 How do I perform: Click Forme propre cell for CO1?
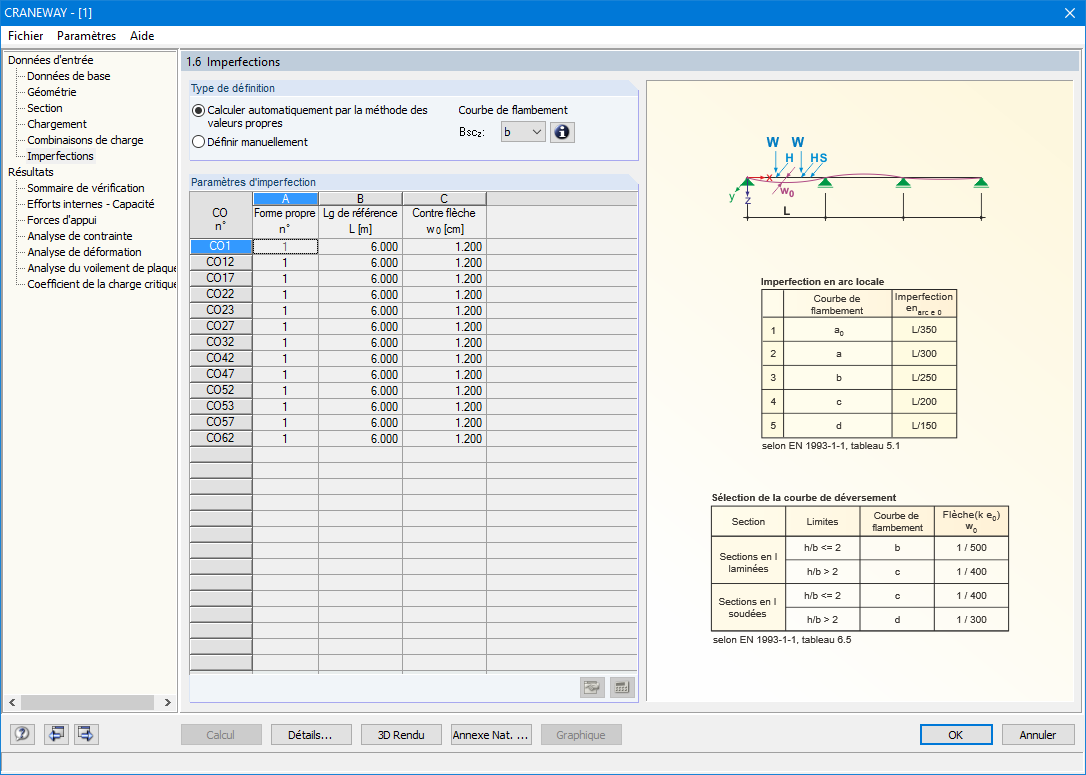[x=285, y=247]
